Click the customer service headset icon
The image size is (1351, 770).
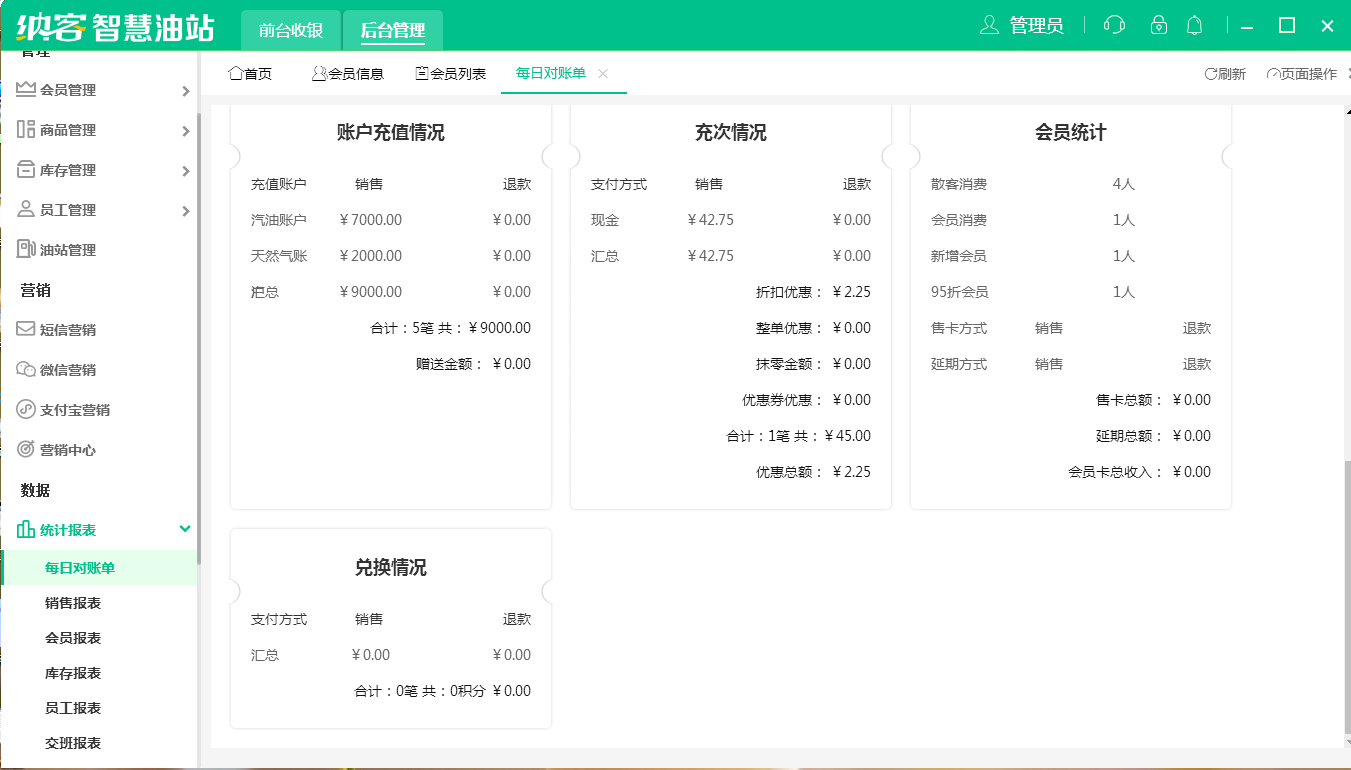coord(1114,25)
